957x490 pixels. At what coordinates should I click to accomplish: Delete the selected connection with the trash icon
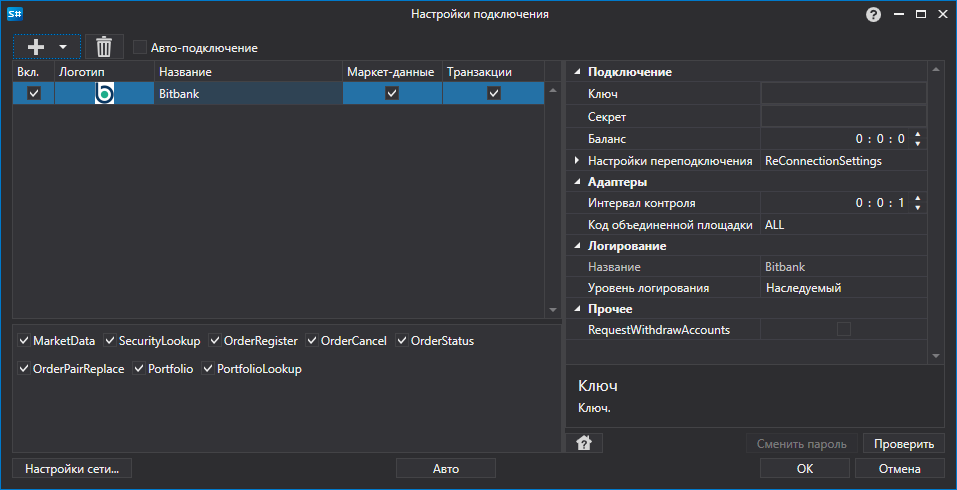point(104,47)
